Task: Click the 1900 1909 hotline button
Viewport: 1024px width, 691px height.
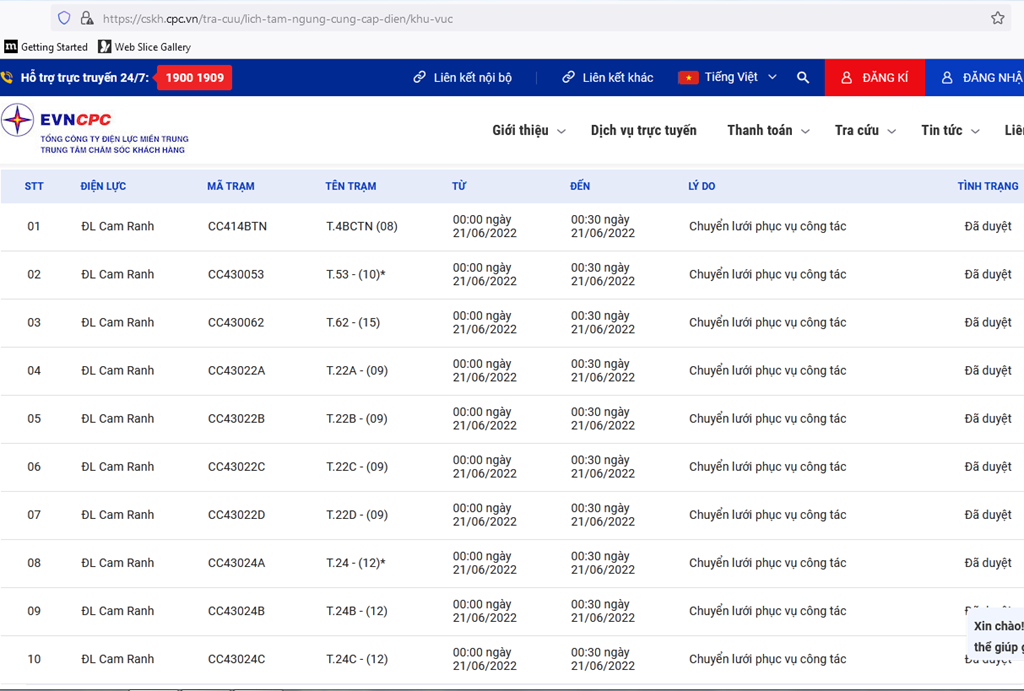Action: pyautogui.click(x=194, y=77)
